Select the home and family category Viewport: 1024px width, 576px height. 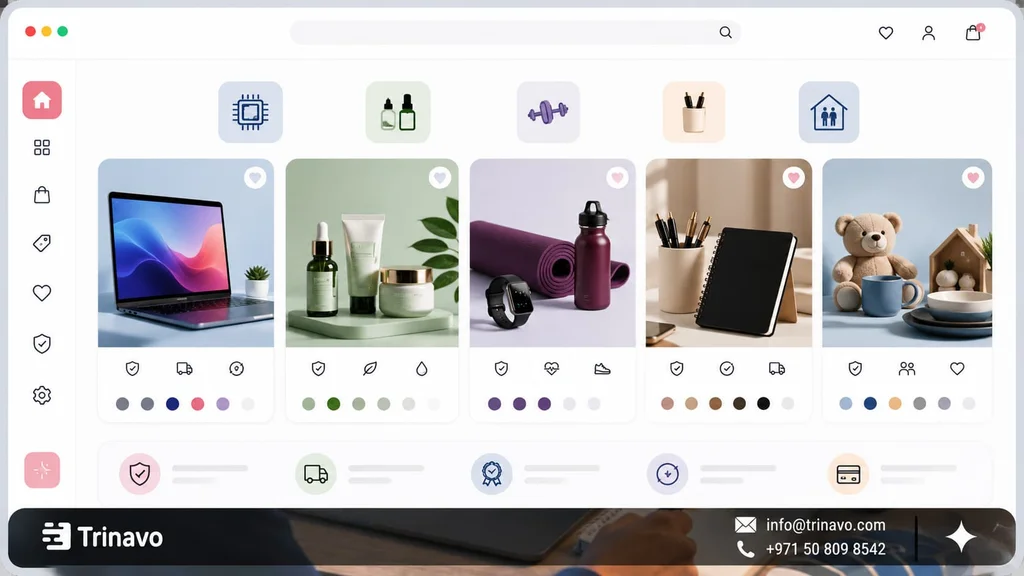(829, 112)
